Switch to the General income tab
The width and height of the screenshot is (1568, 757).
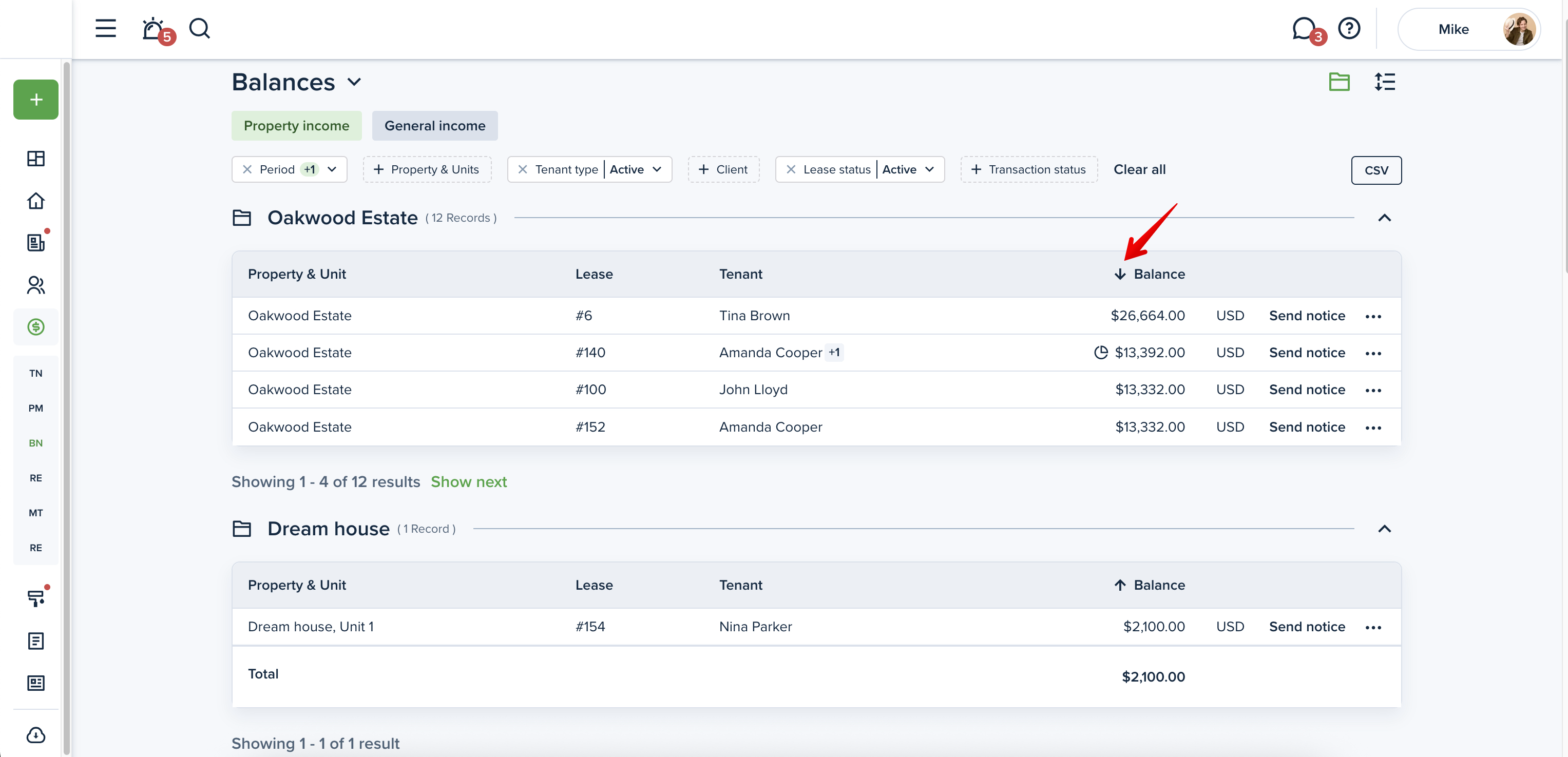tap(434, 126)
